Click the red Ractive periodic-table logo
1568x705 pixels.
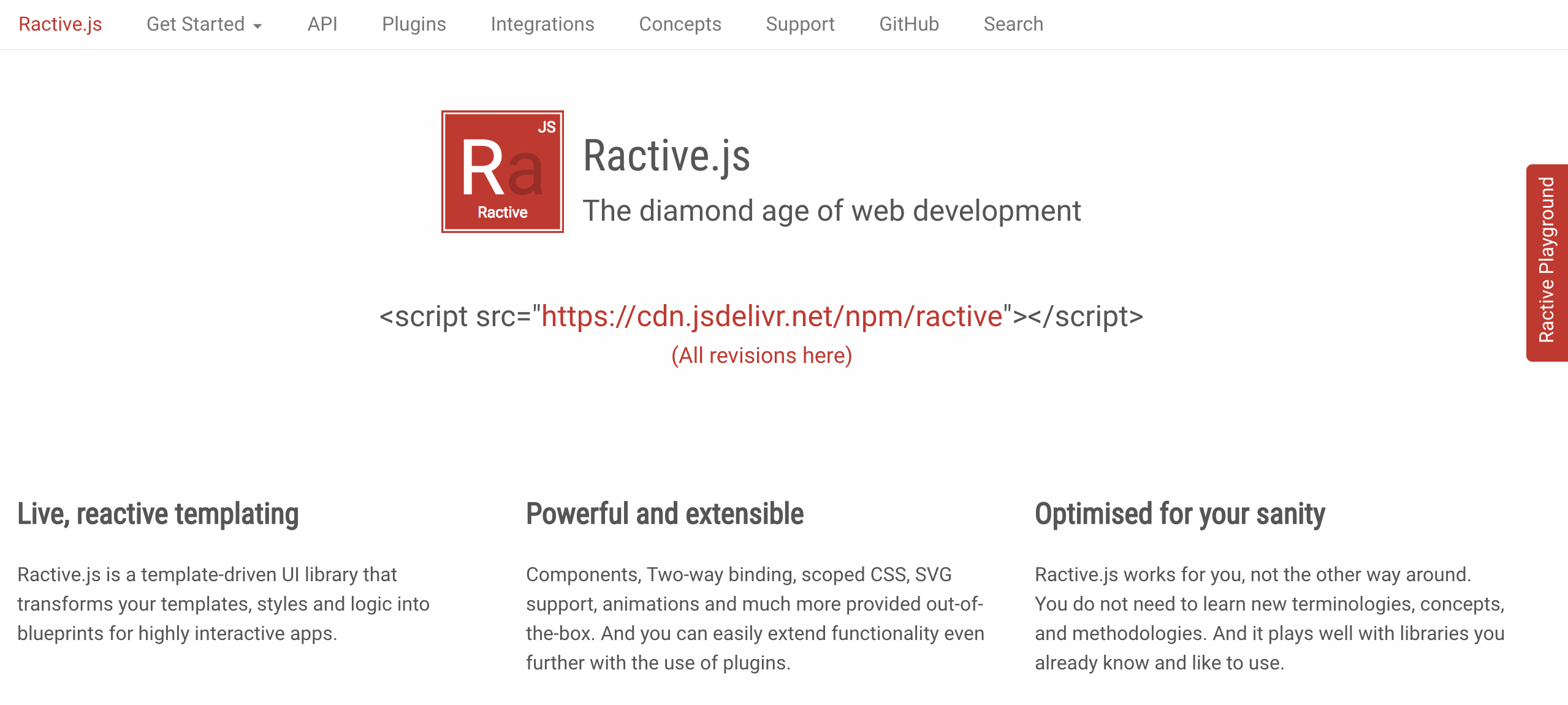502,172
